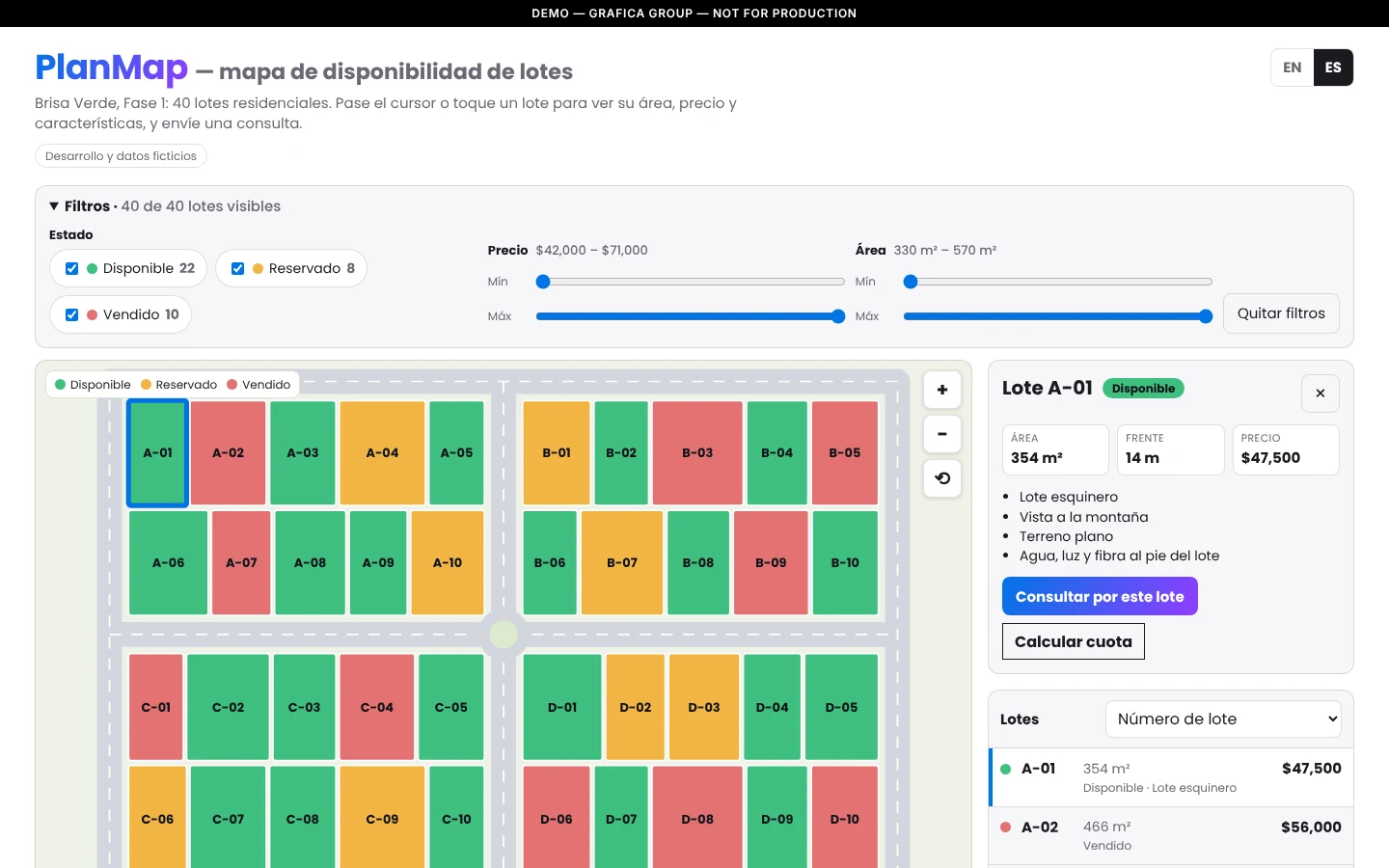1389x868 pixels.
Task: Select lot C-06 on the map
Action: pos(157,818)
